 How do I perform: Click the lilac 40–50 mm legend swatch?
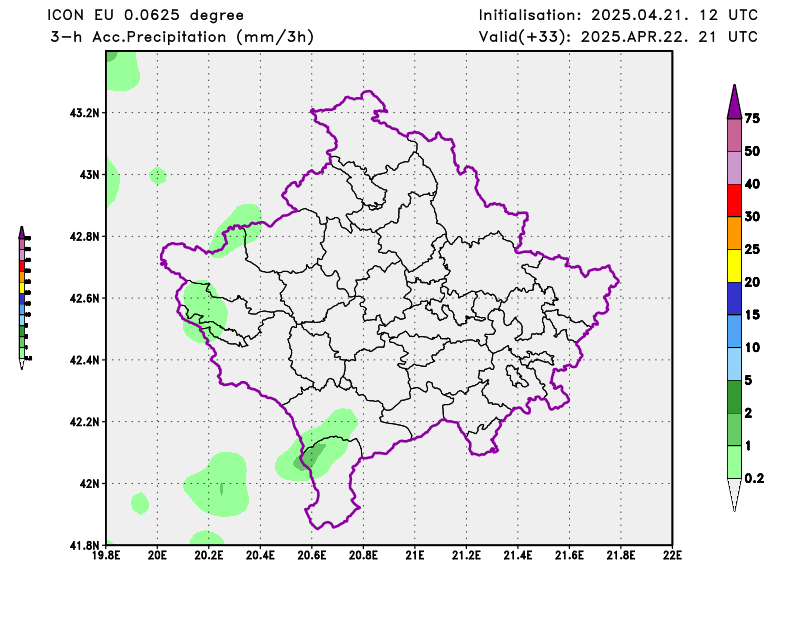click(x=734, y=168)
